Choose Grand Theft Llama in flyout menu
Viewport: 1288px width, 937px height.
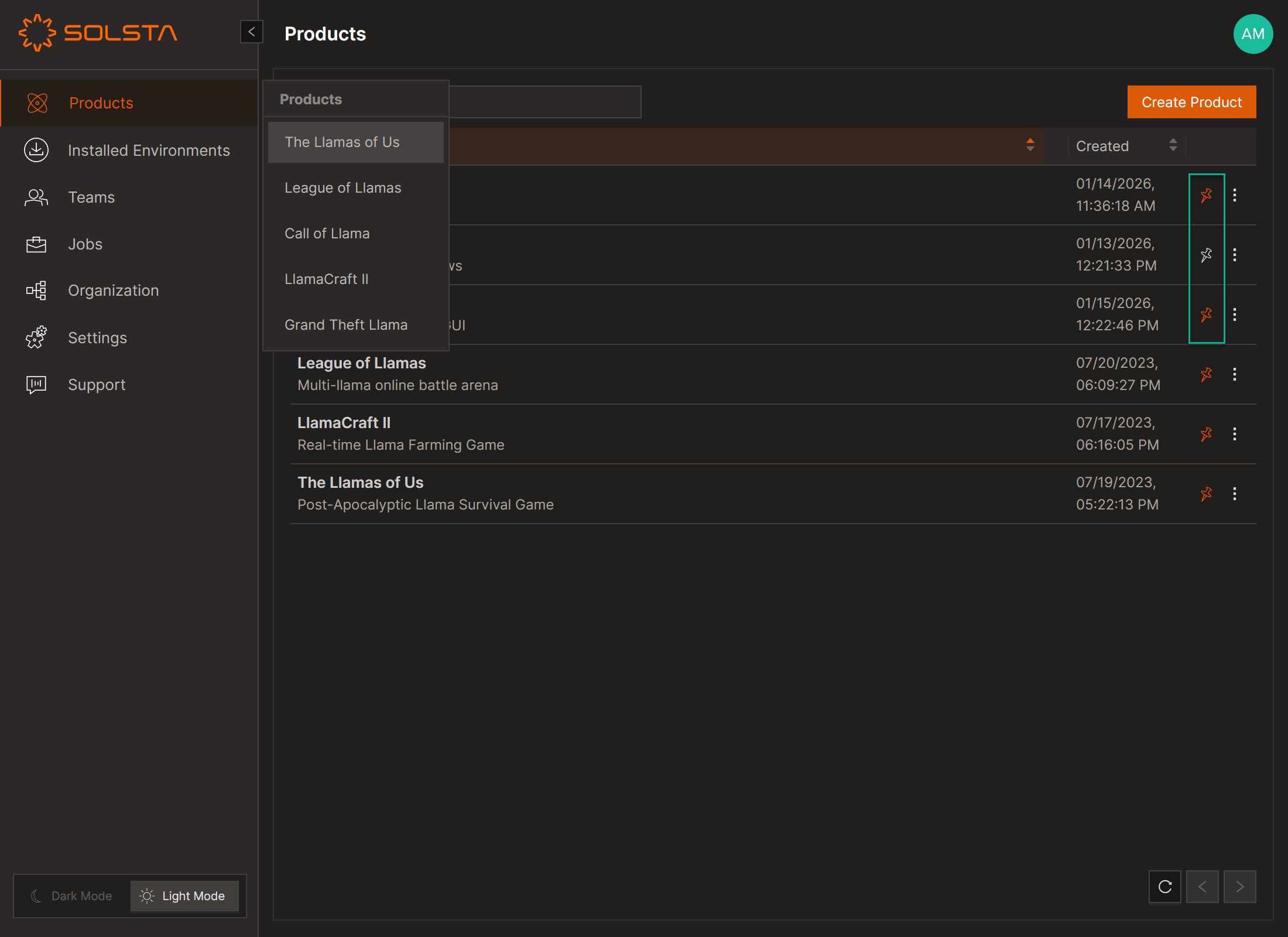345,325
